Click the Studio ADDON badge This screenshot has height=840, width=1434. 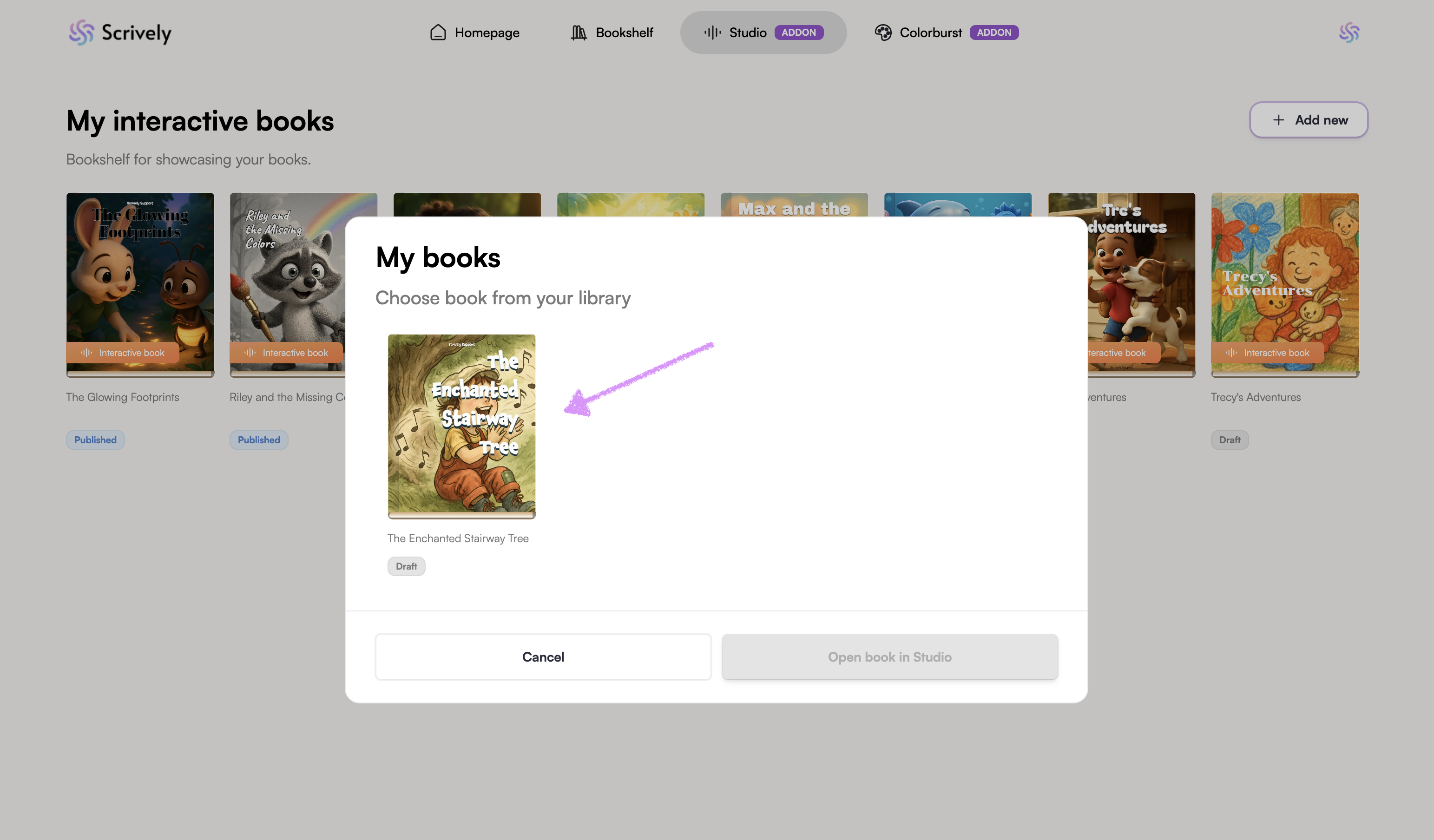coord(798,33)
